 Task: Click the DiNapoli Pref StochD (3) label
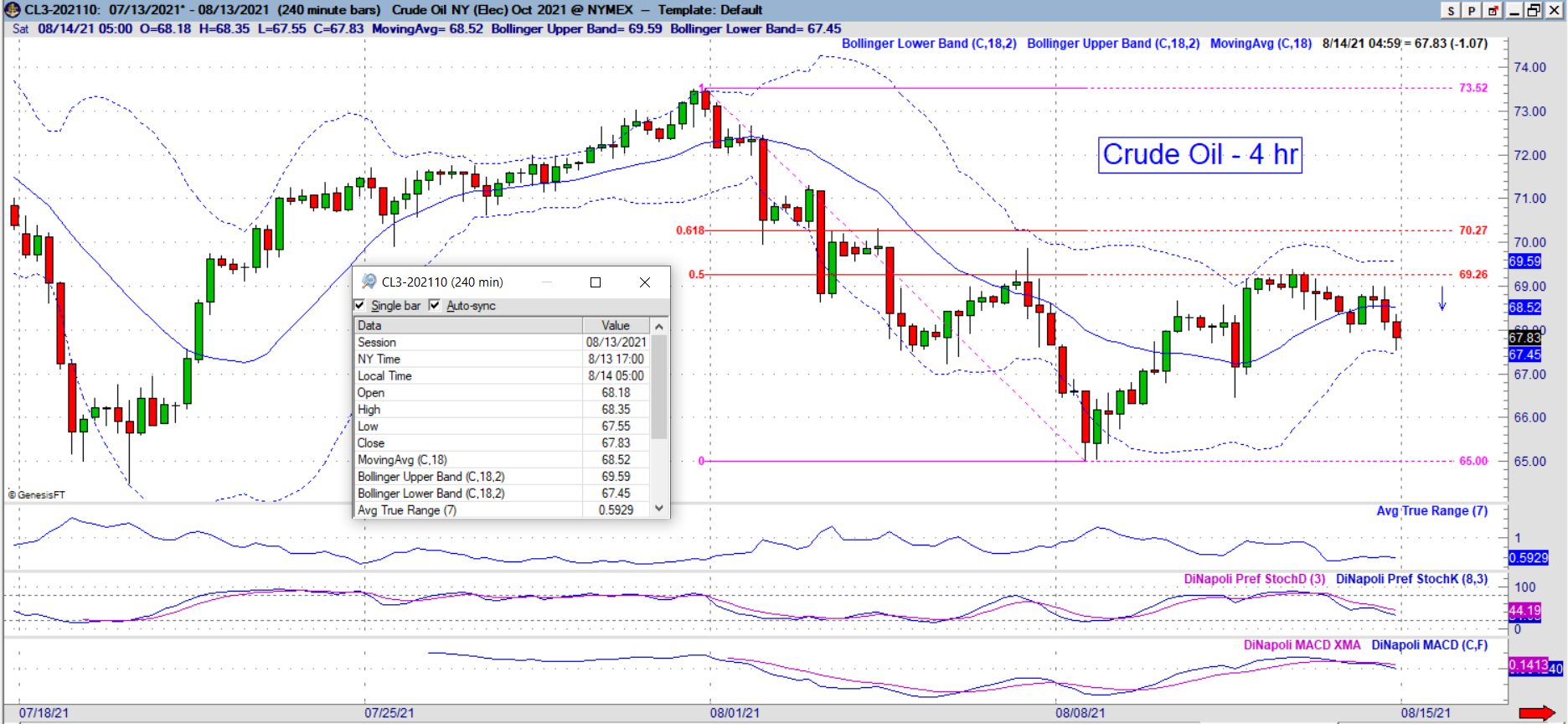[x=1255, y=579]
